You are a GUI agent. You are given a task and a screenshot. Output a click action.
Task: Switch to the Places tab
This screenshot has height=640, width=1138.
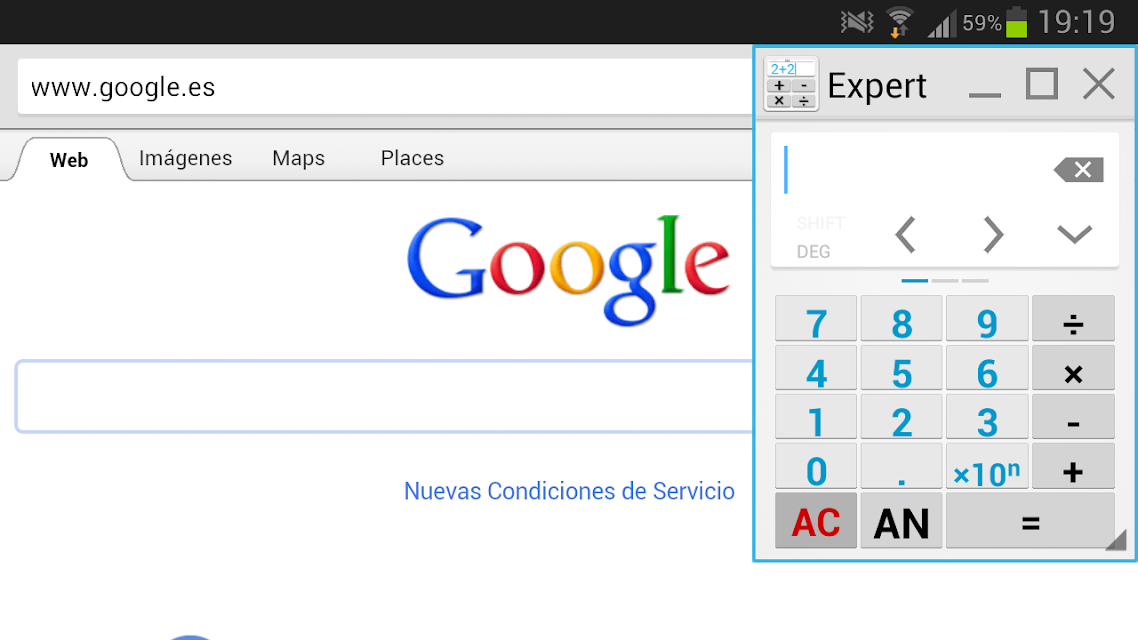pyautogui.click(x=412, y=158)
